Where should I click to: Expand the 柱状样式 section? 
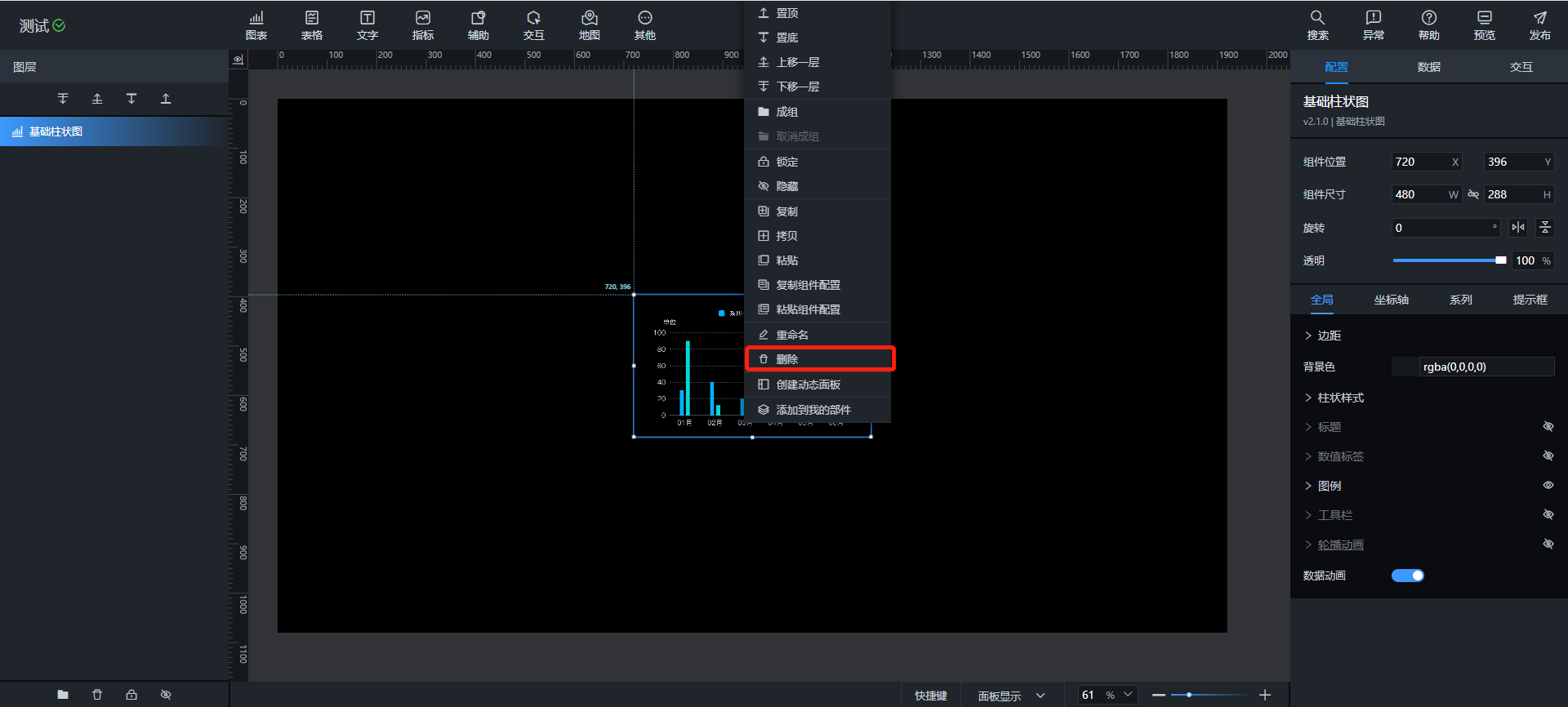click(1339, 398)
